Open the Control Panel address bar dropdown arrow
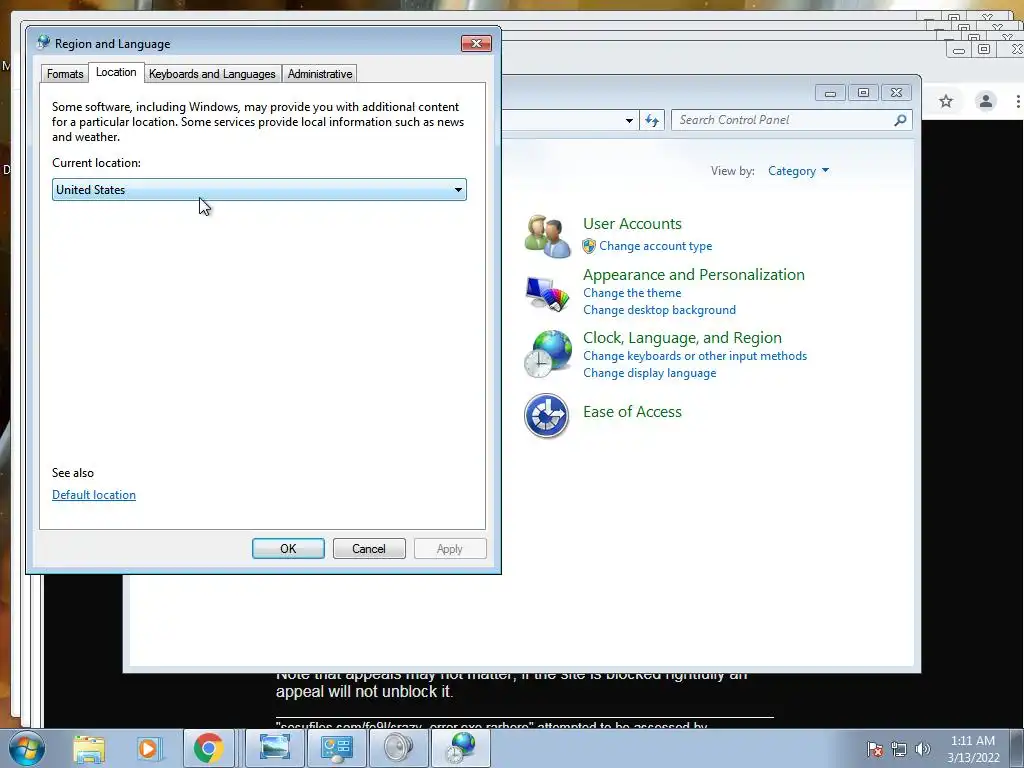The image size is (1024, 768). pyautogui.click(x=629, y=120)
